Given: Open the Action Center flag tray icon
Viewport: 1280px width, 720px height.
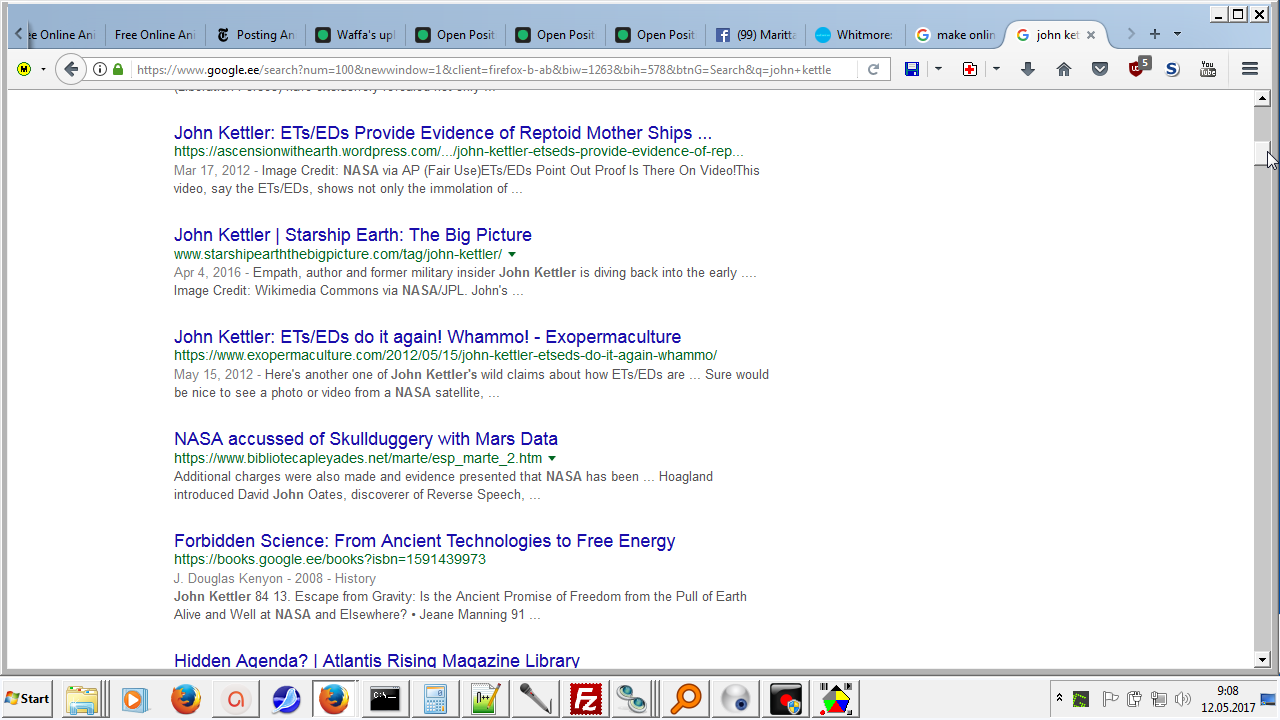Looking at the screenshot, I should 1109,699.
